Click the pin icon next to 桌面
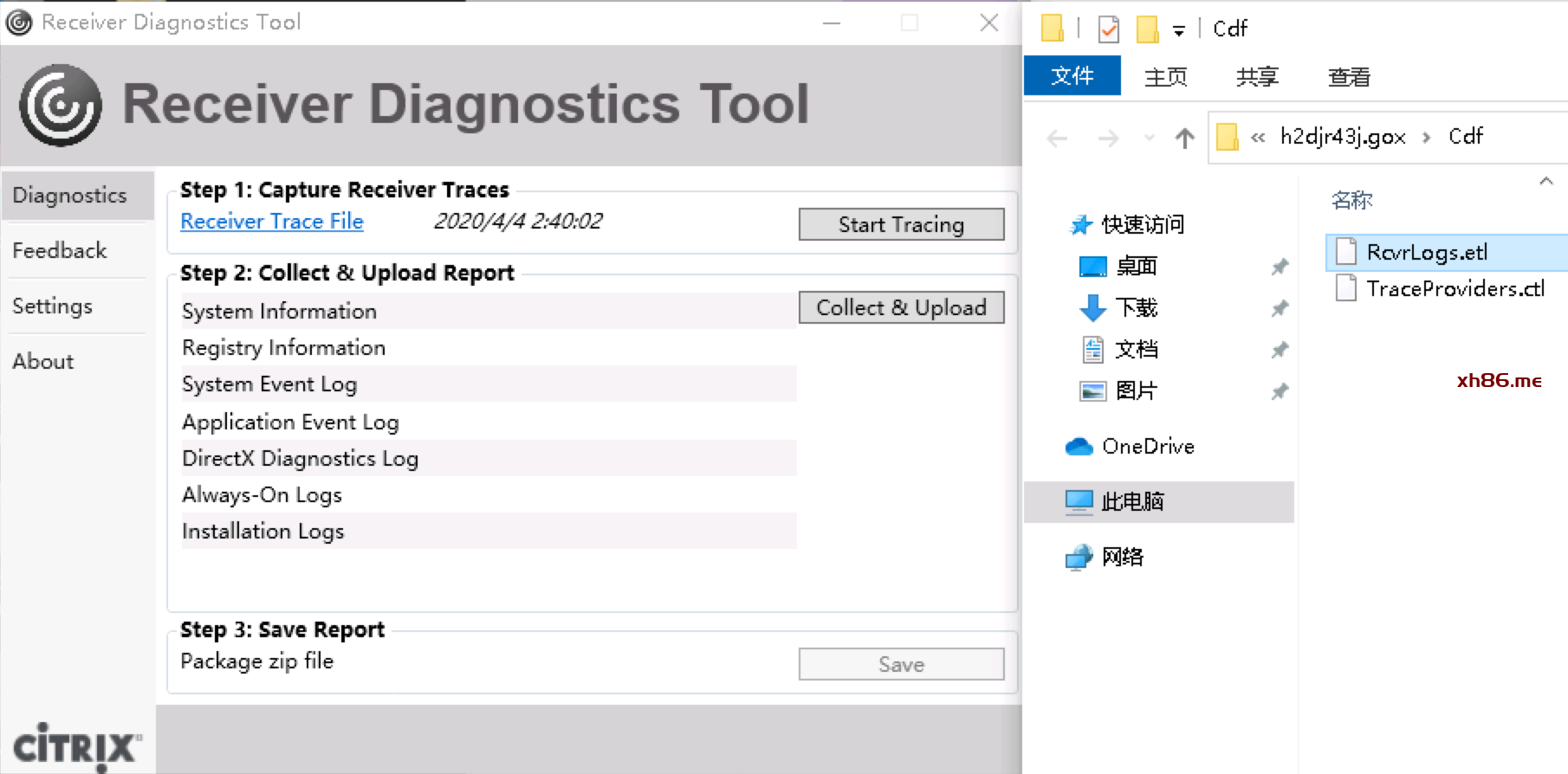 pos(1280,267)
